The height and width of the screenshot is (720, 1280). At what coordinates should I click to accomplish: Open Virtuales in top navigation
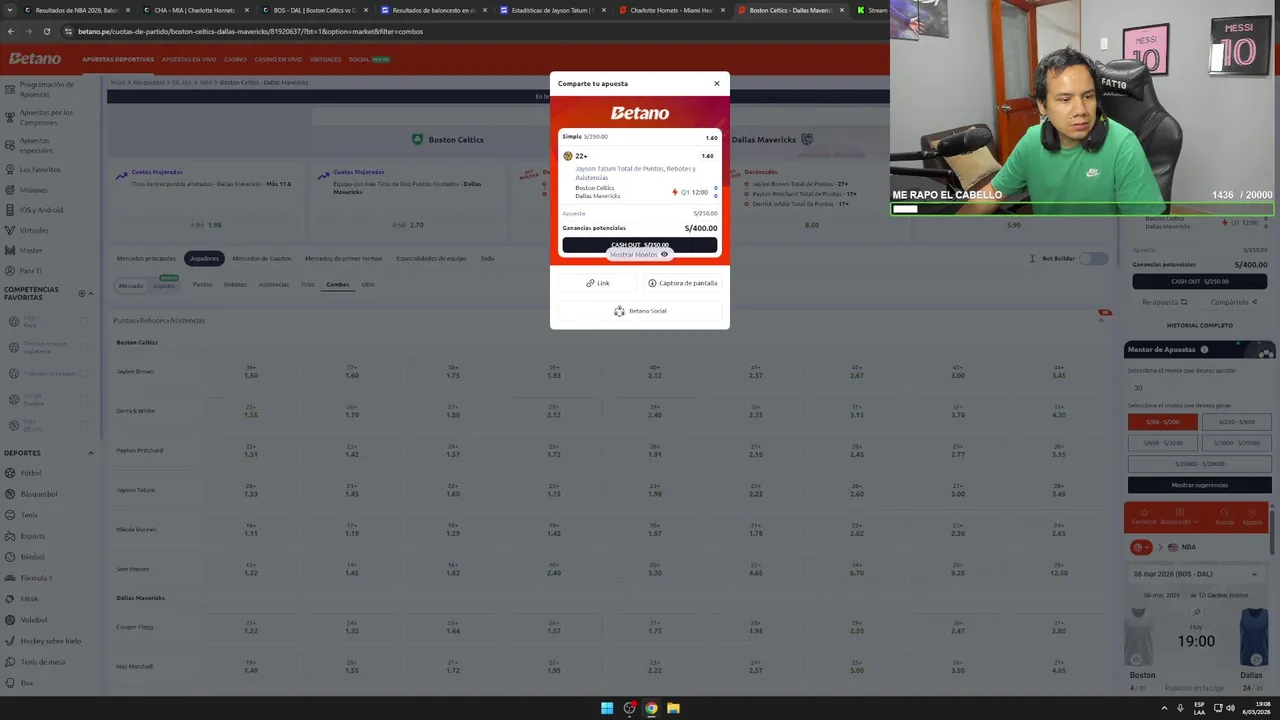tap(326, 59)
